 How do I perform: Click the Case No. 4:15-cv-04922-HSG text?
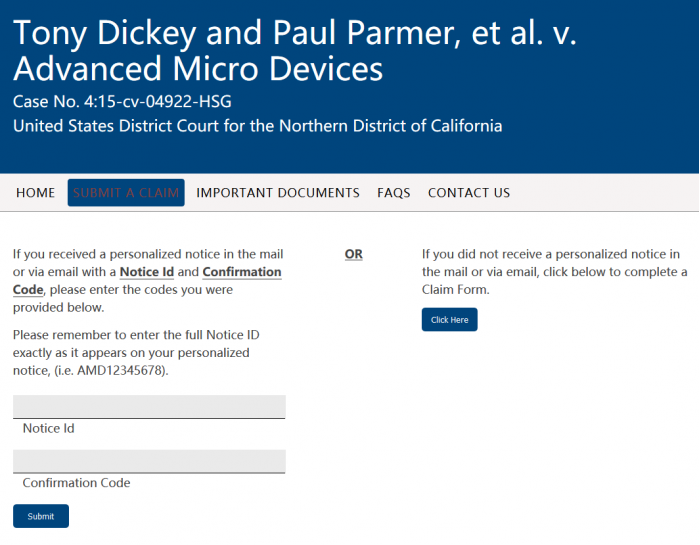coord(122,102)
